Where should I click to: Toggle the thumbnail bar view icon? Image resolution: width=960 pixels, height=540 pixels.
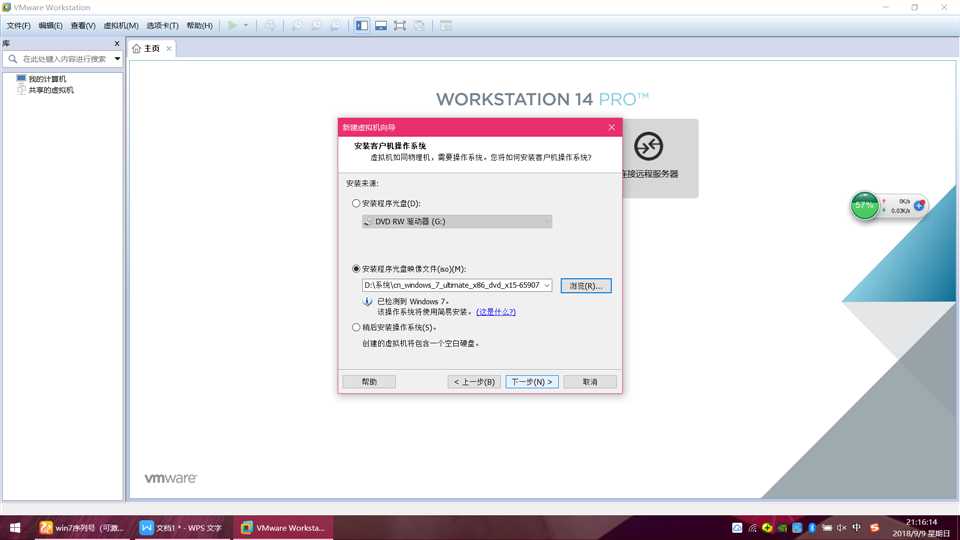tap(381, 26)
